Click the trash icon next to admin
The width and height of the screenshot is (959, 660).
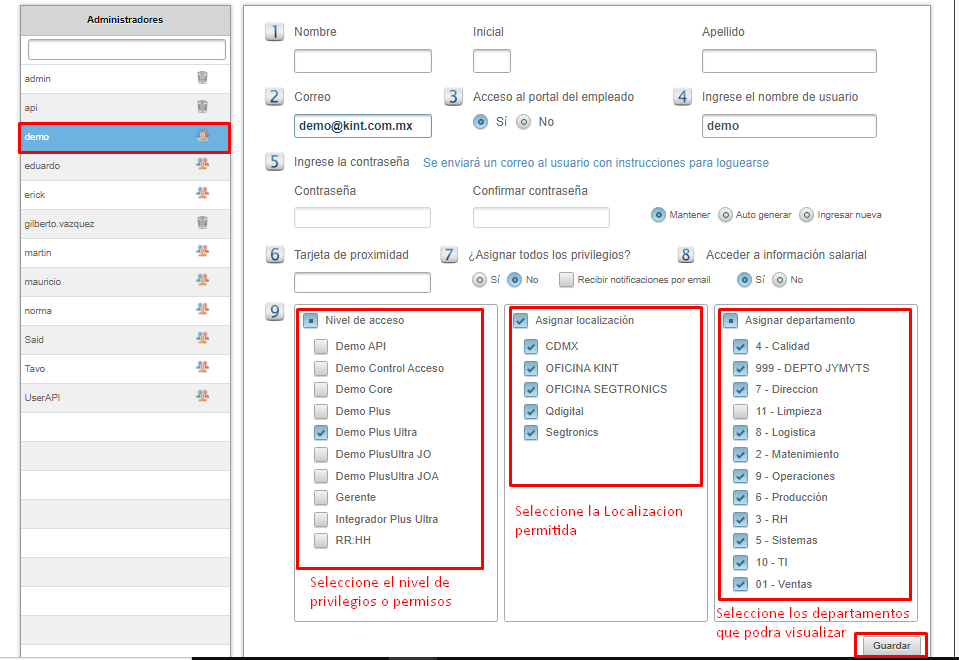click(202, 78)
